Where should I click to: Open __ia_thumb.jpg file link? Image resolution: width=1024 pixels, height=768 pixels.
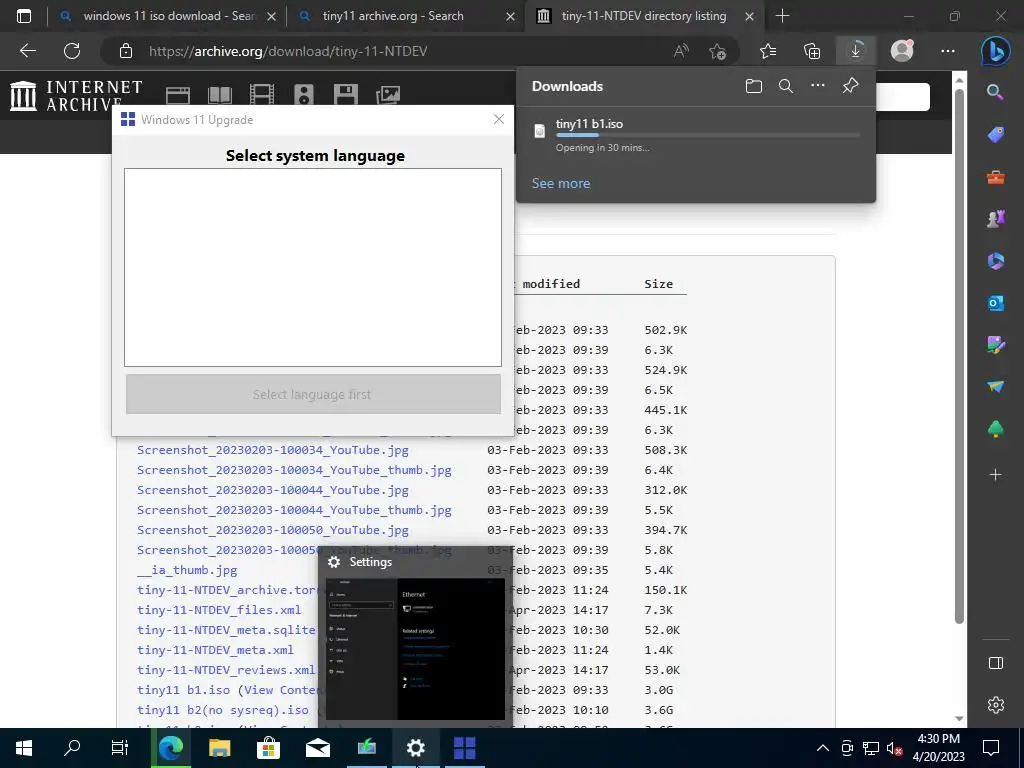coord(187,570)
